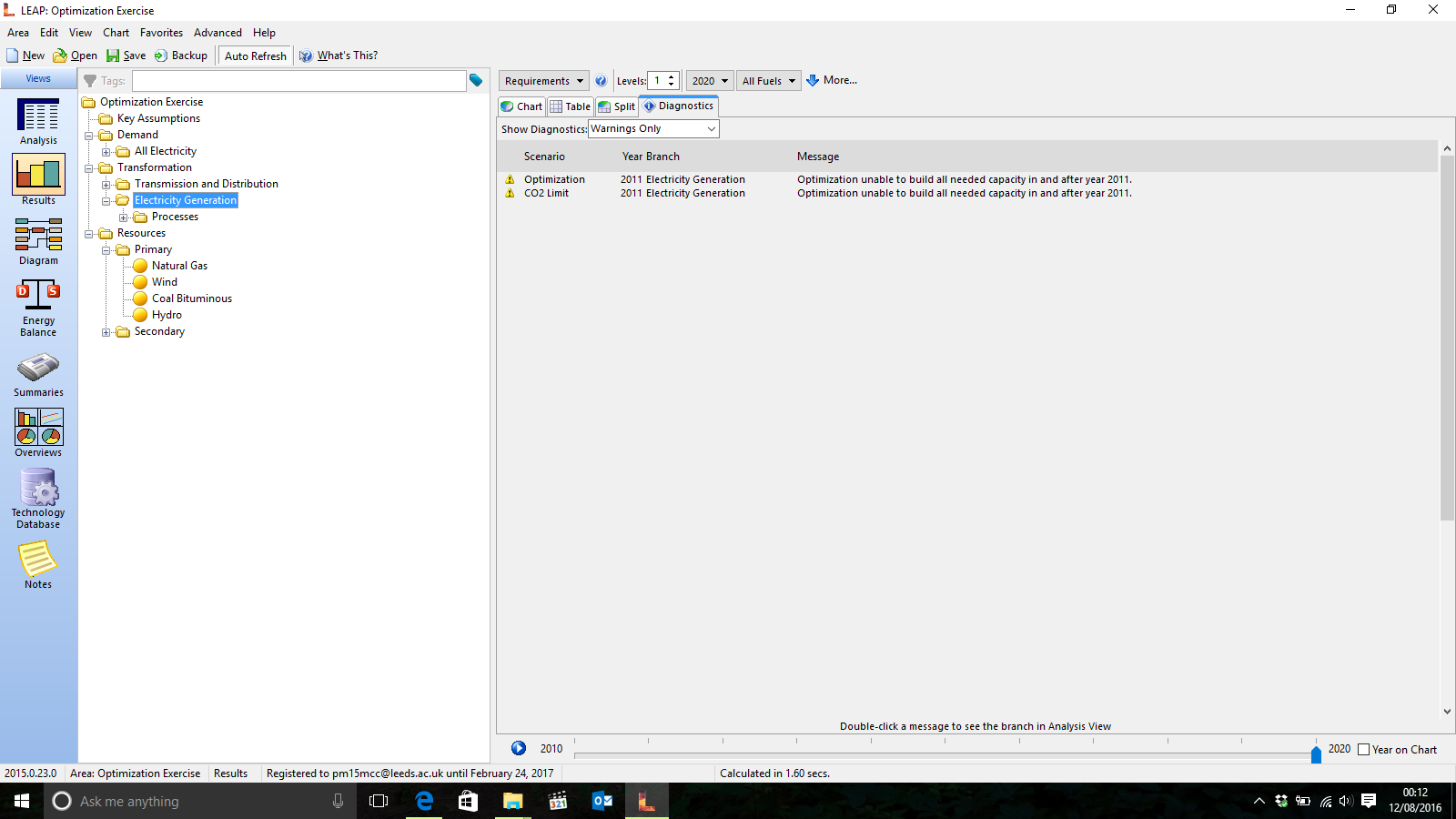Click the Backup toolbar button
1456x819 pixels.
pos(180,56)
